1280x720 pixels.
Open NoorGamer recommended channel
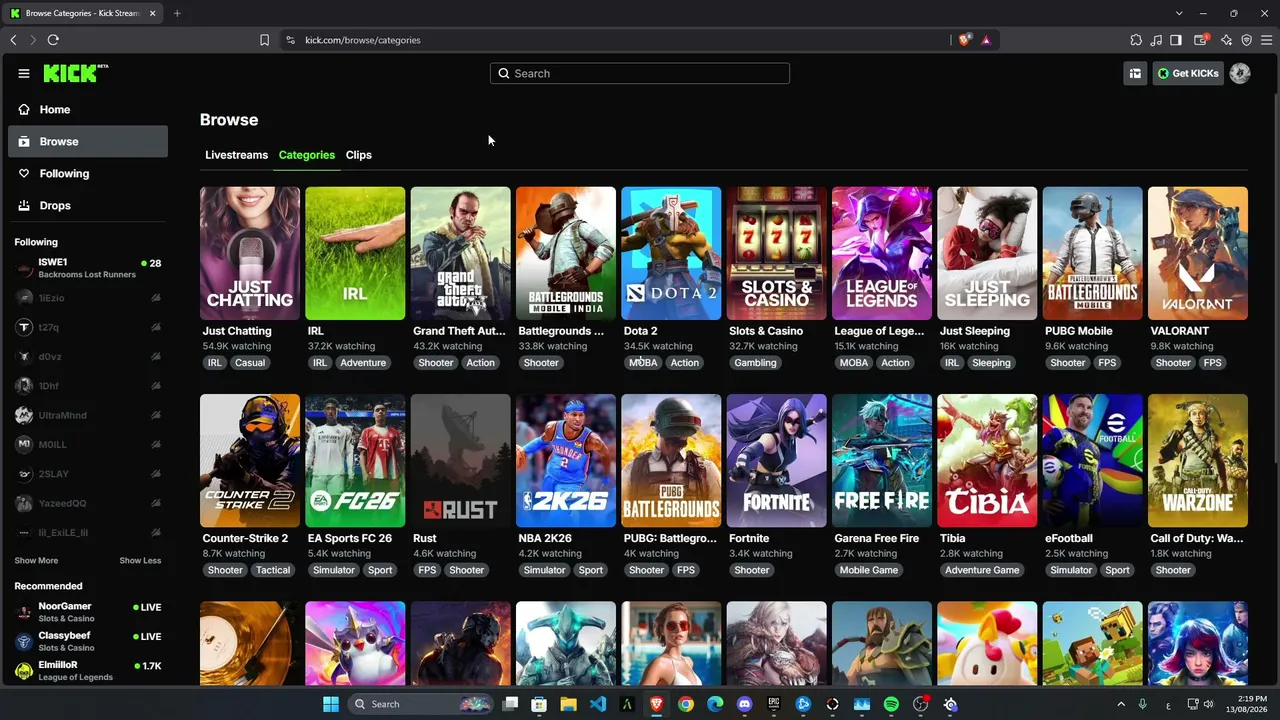88,612
